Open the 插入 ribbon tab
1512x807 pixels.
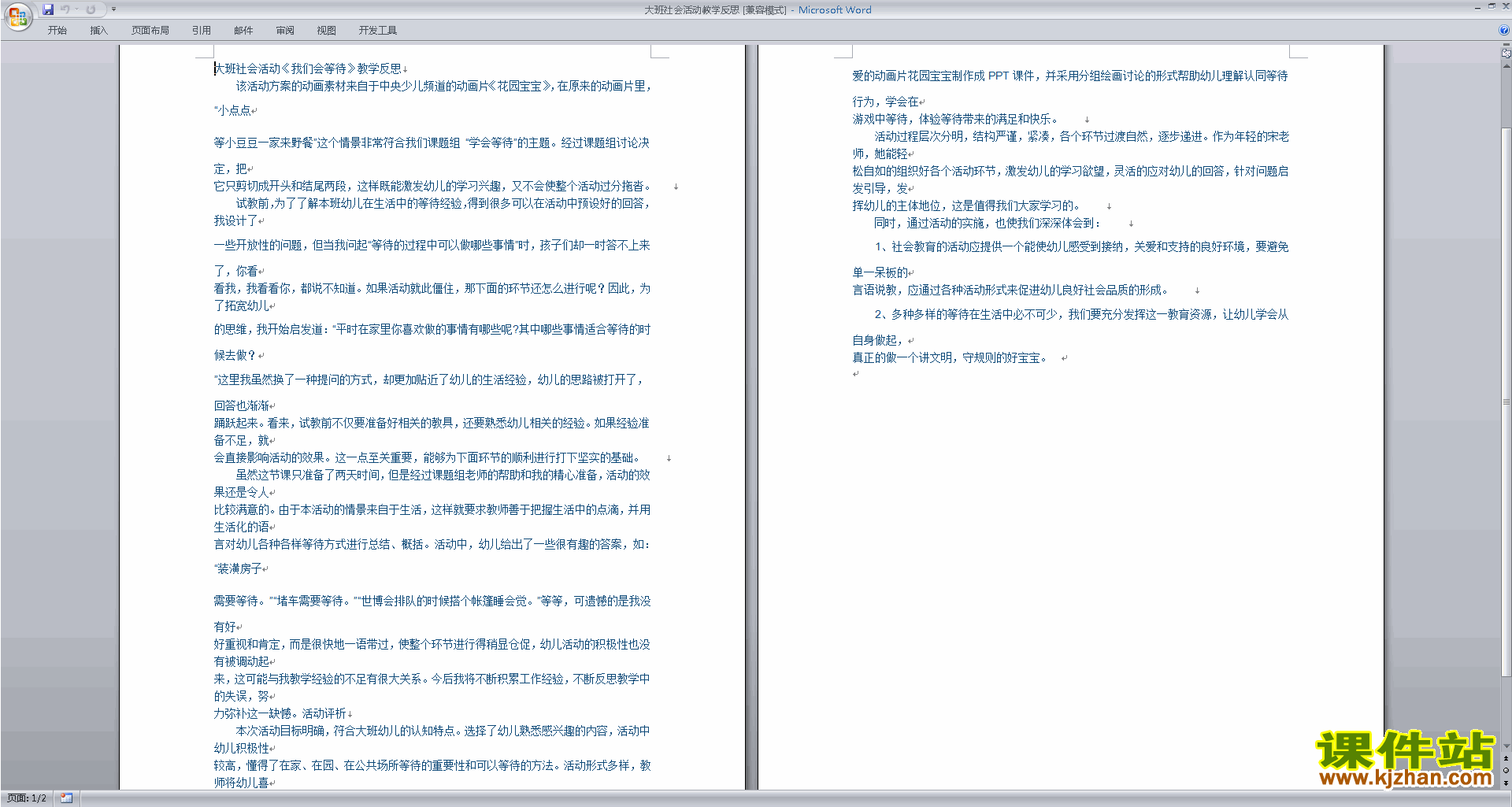98,31
